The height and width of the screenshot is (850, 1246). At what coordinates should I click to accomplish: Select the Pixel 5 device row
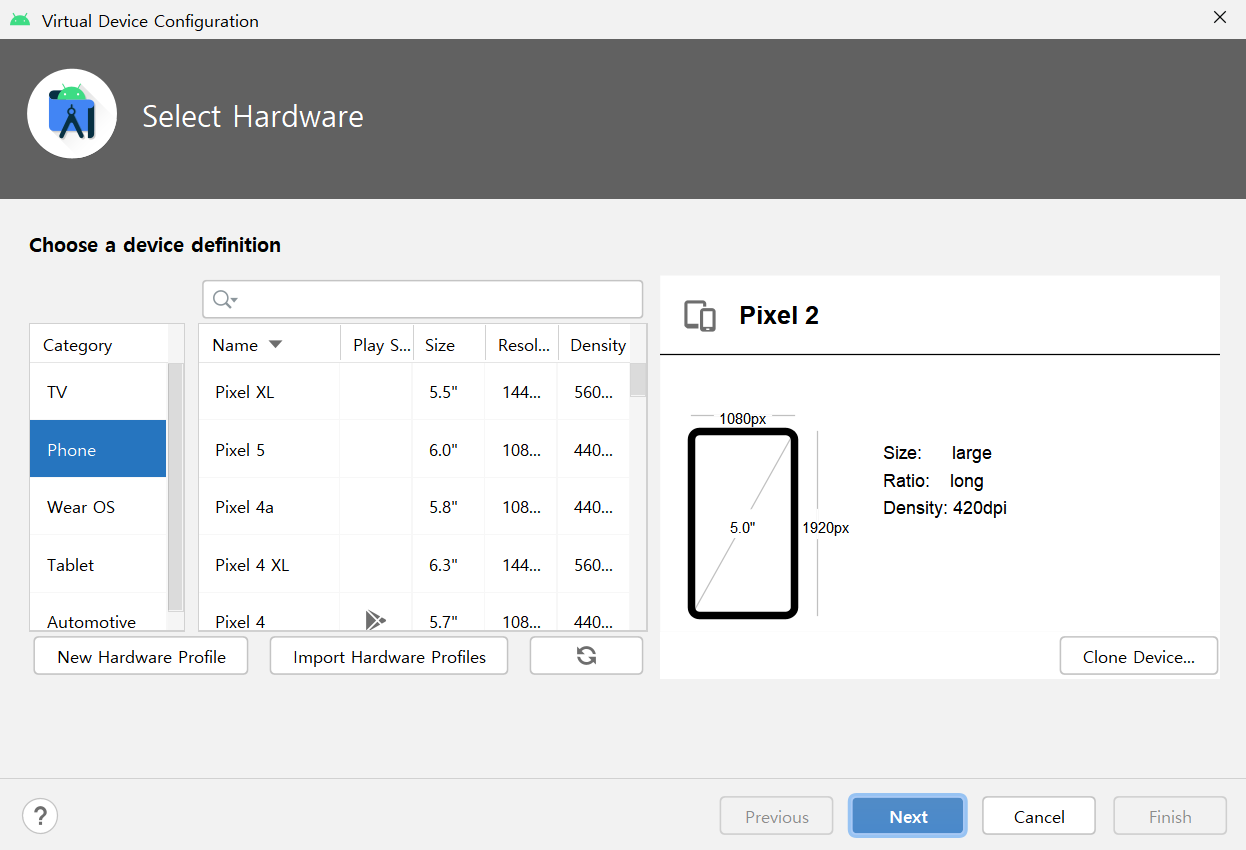click(414, 449)
